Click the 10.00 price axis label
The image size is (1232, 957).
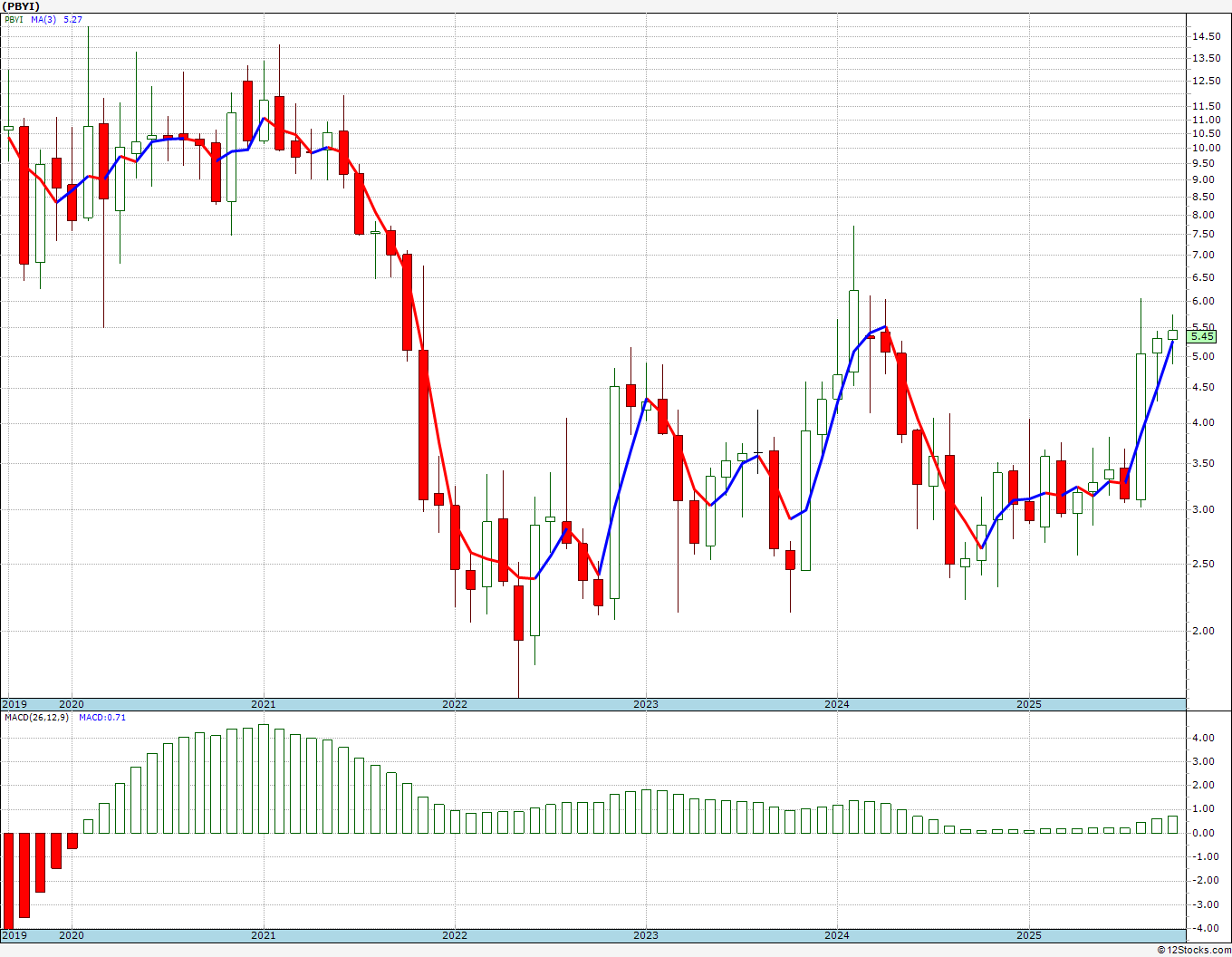coord(1205,149)
